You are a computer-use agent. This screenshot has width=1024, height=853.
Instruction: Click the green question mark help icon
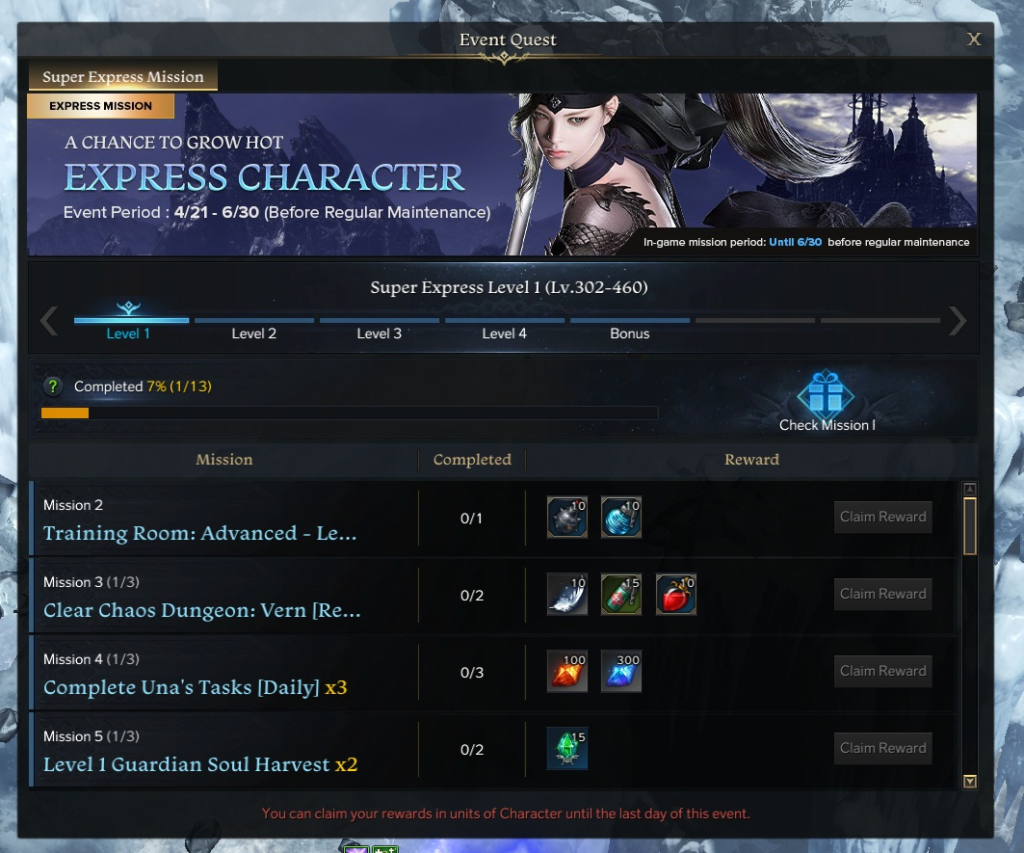[53, 386]
